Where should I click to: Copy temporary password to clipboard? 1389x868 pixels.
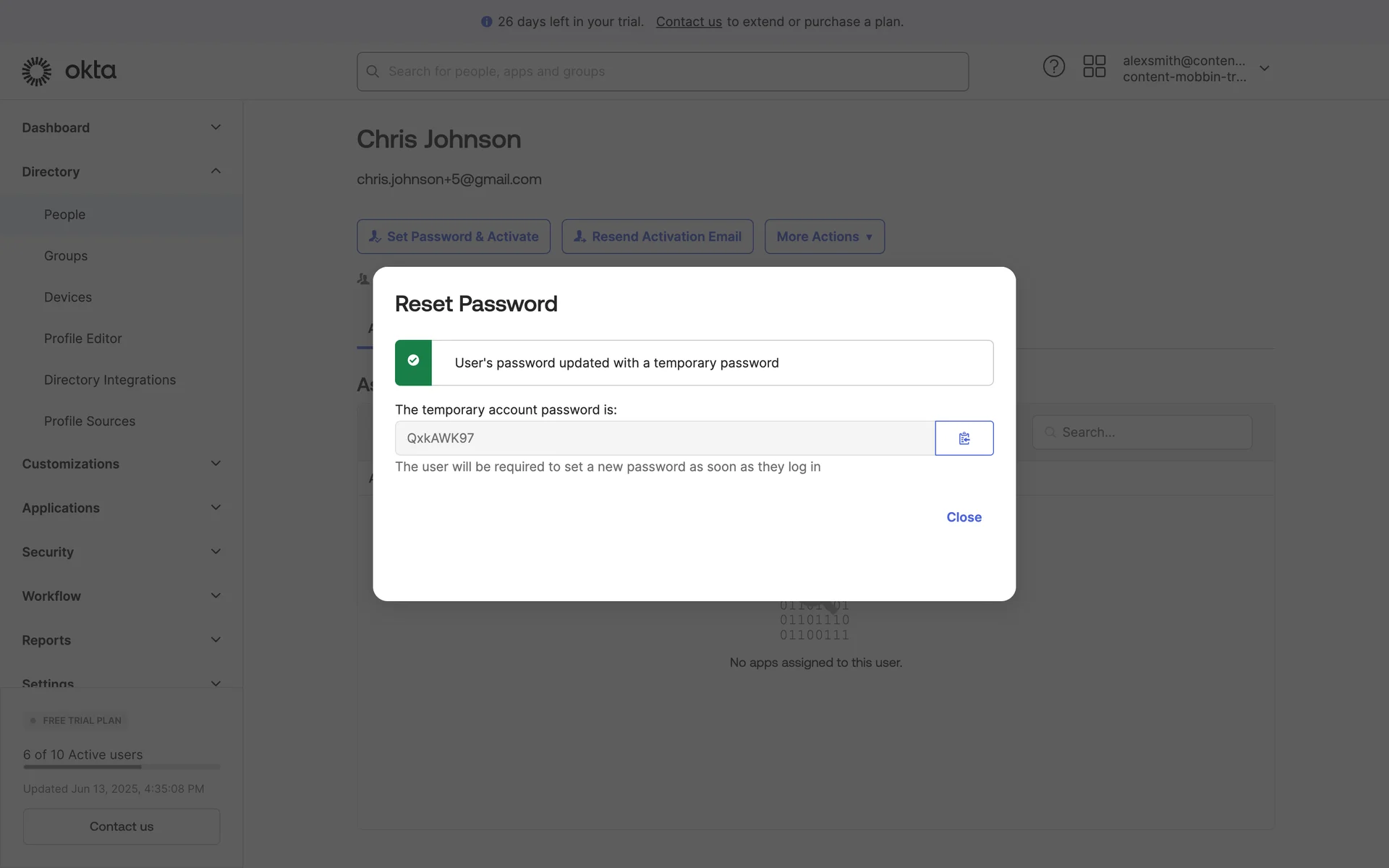click(964, 438)
